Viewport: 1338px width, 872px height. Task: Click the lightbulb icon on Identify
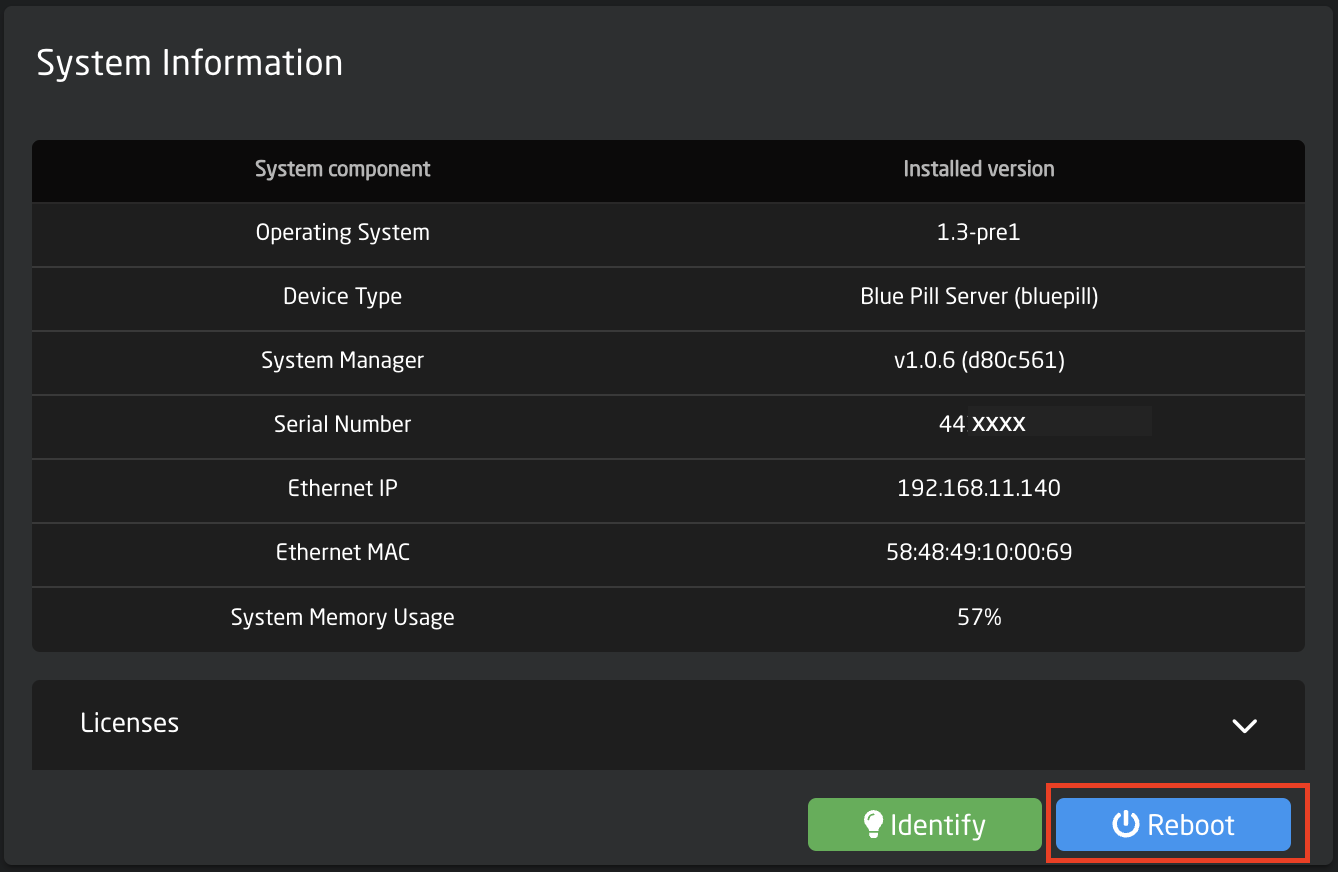pyautogui.click(x=873, y=824)
